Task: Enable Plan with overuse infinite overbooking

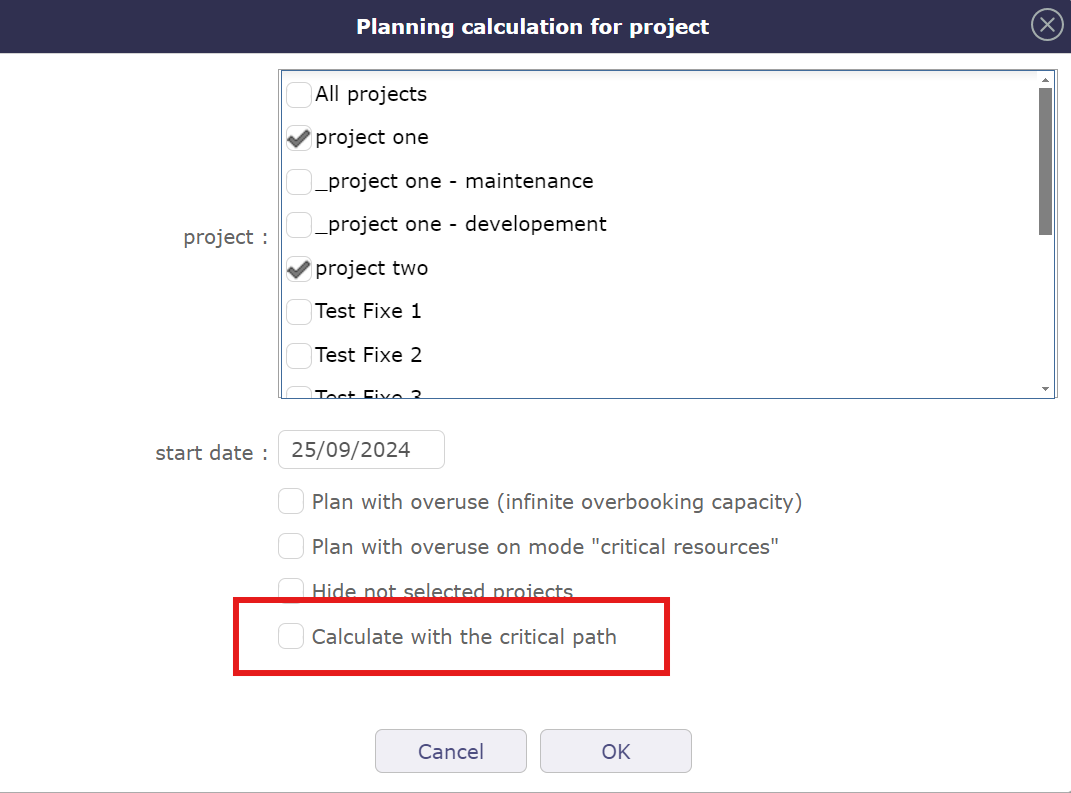Action: click(291, 501)
